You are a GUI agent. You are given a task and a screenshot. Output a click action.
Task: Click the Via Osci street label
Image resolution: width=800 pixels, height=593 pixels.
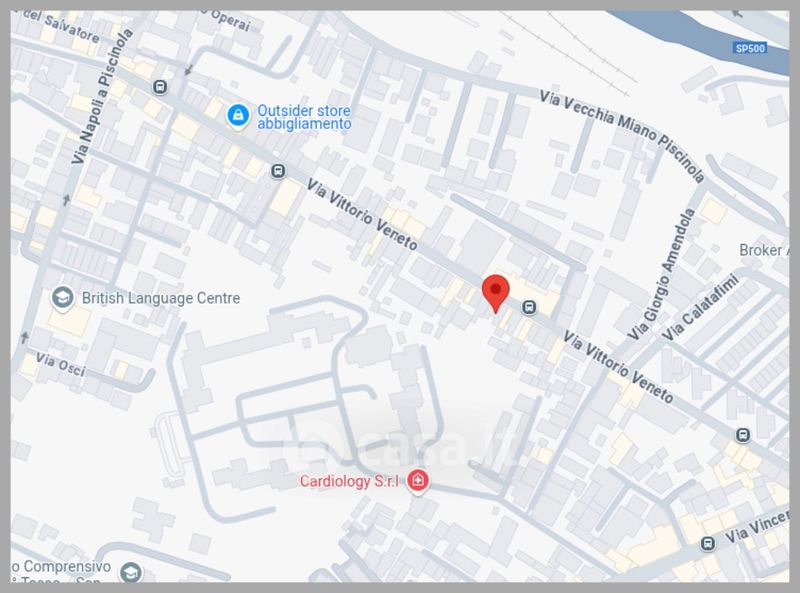[61, 364]
